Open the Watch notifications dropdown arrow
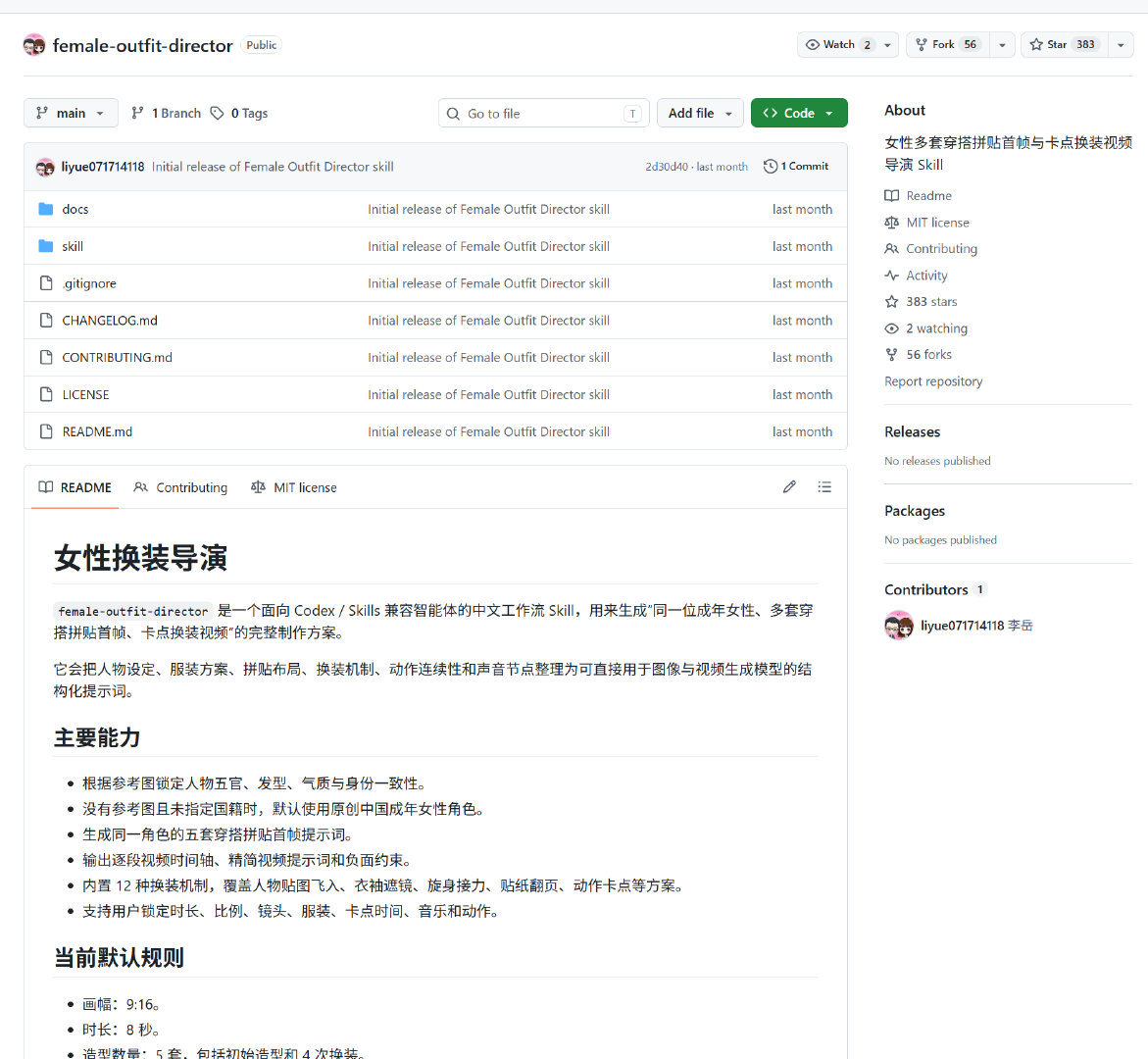 tap(887, 45)
